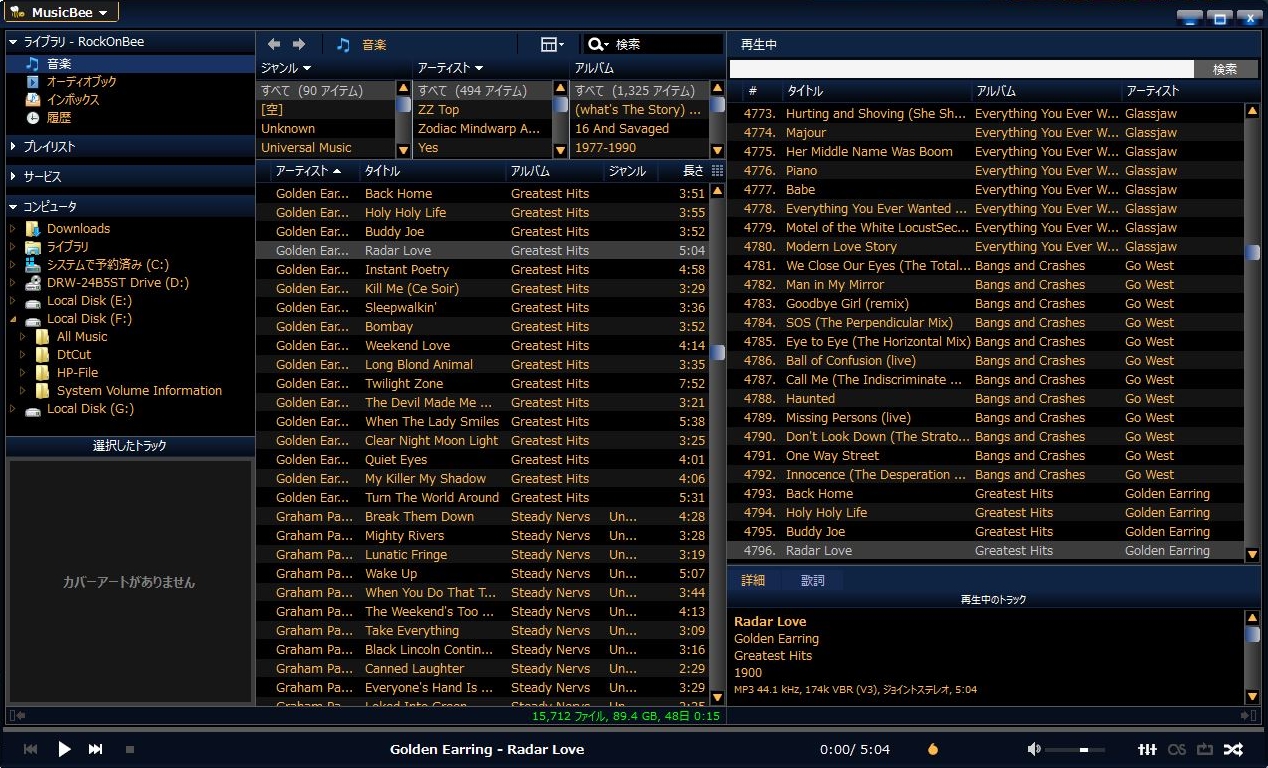Select Local Disk (E:) drive
This screenshot has height=768, width=1268.
tap(89, 300)
